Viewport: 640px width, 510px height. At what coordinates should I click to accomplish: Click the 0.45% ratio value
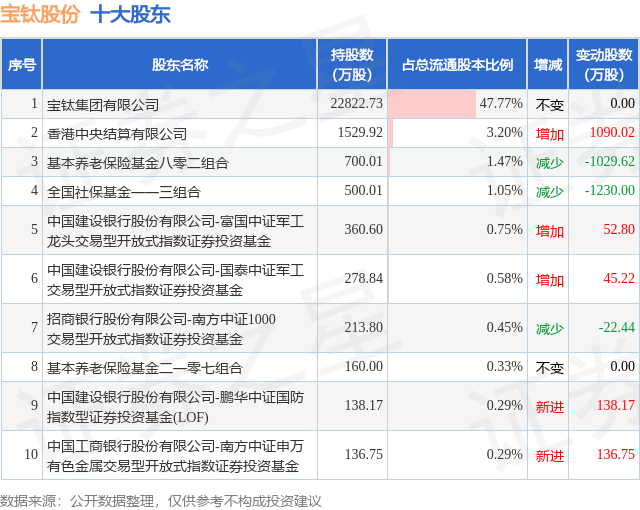504,327
